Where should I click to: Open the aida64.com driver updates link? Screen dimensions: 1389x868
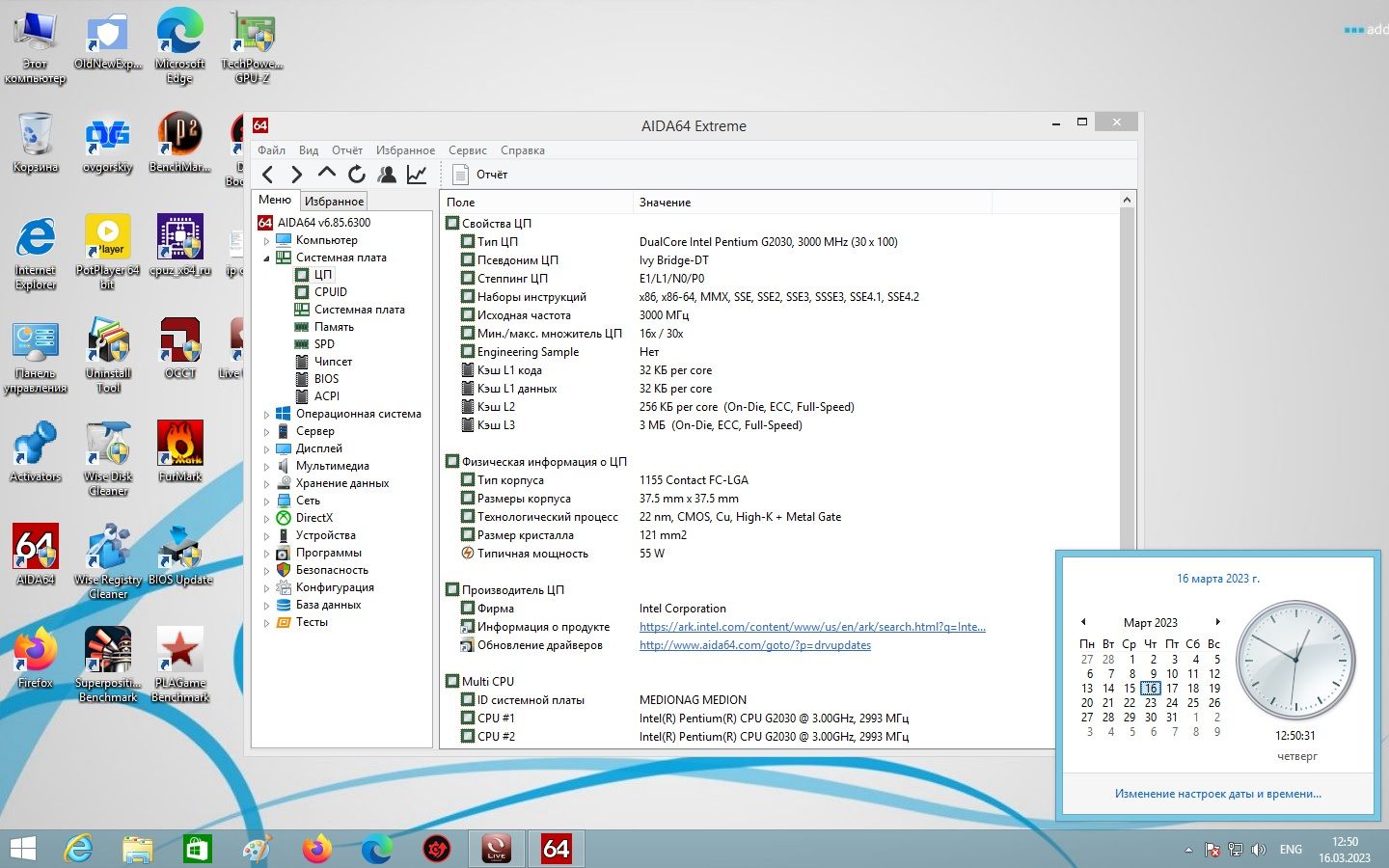[755, 645]
